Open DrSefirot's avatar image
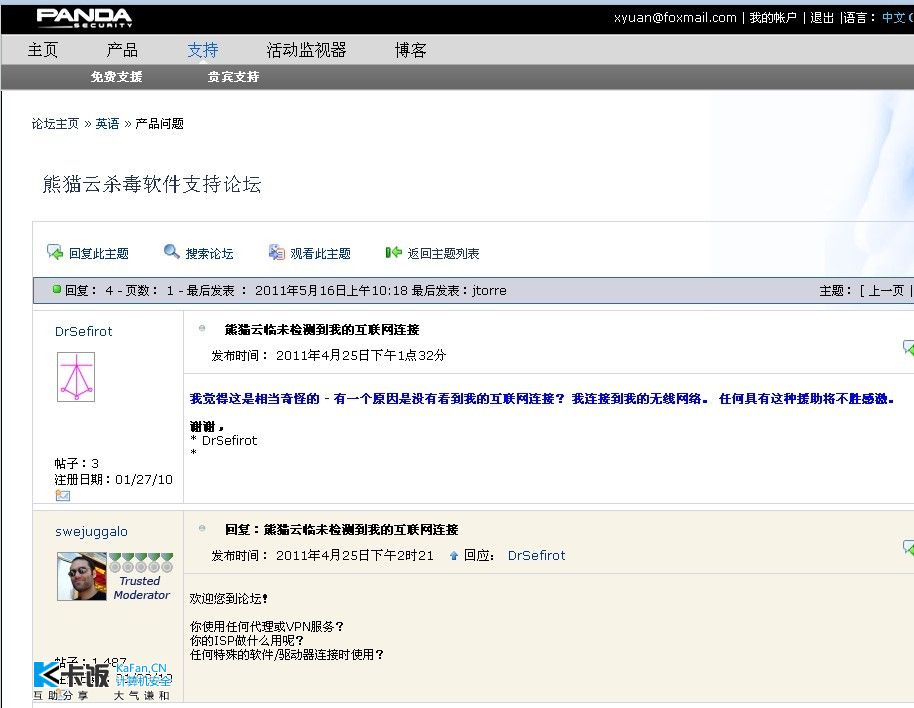 [x=76, y=376]
